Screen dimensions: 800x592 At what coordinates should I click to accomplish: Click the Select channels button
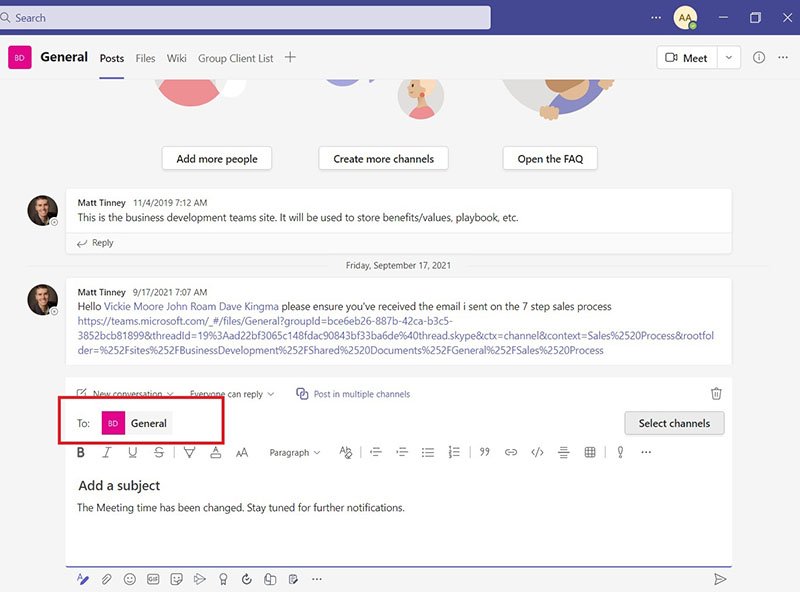674,423
